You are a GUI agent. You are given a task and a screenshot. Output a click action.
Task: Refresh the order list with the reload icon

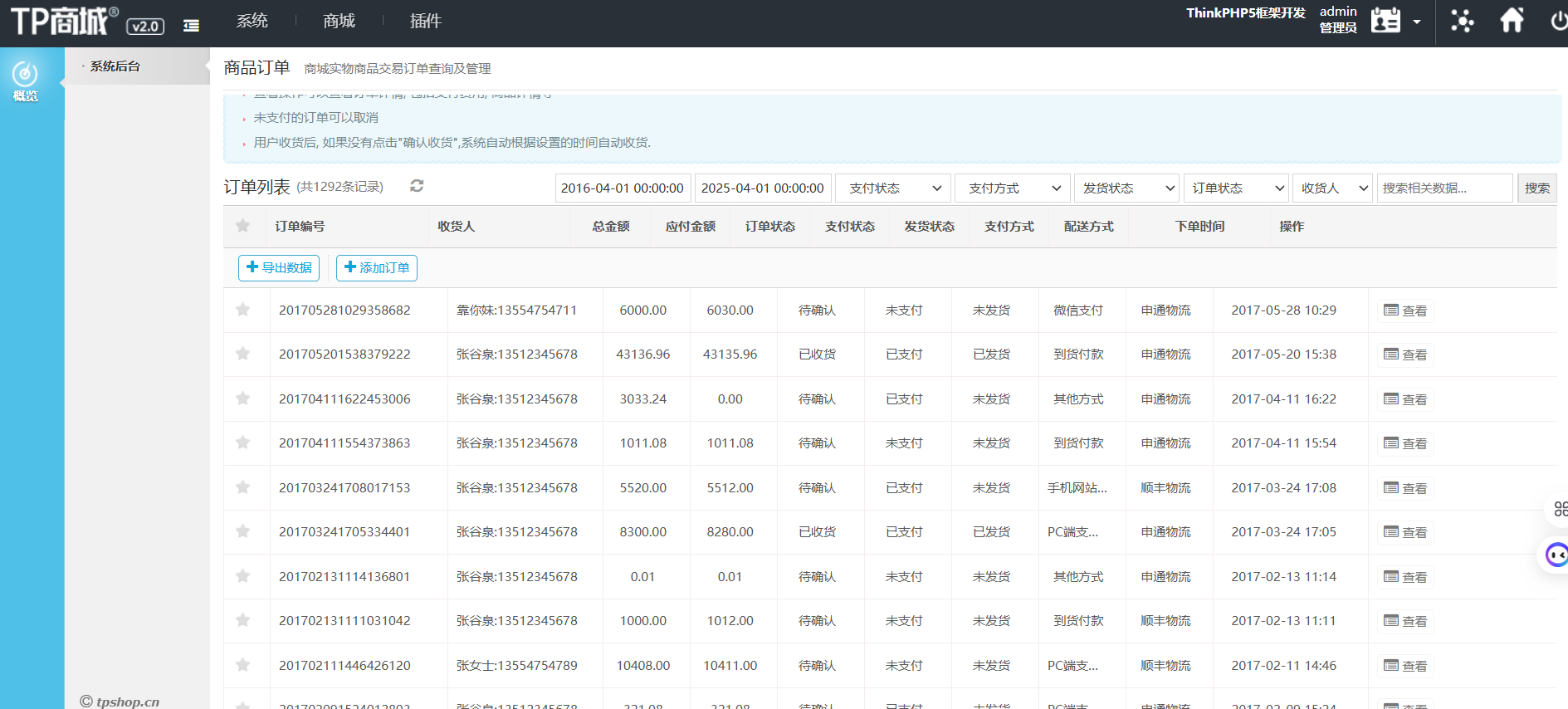[x=417, y=186]
